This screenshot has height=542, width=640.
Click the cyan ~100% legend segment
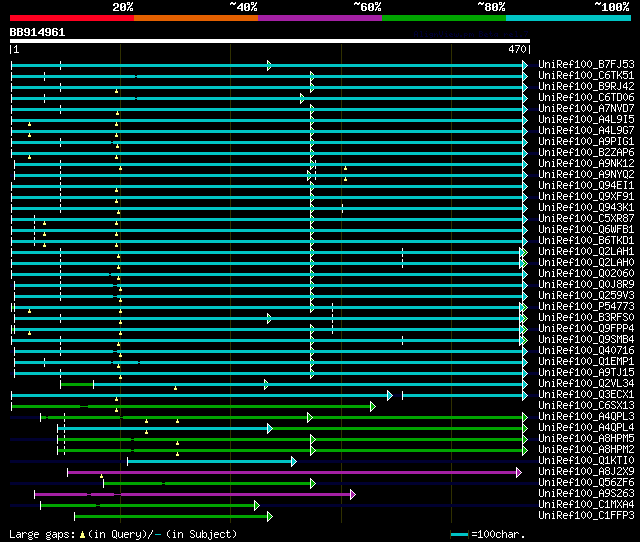tap(568, 18)
